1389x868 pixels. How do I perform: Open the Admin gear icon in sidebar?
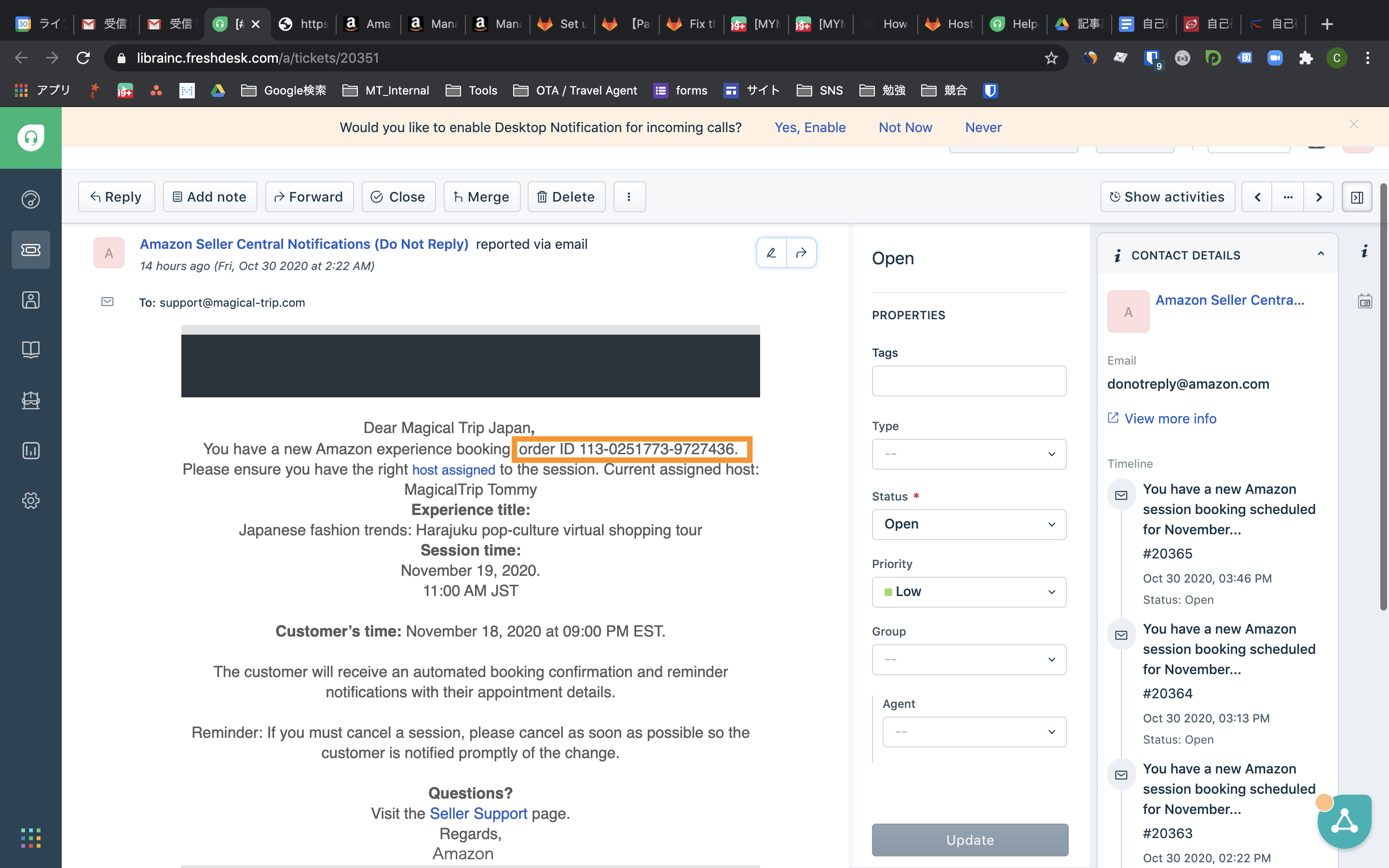point(30,501)
